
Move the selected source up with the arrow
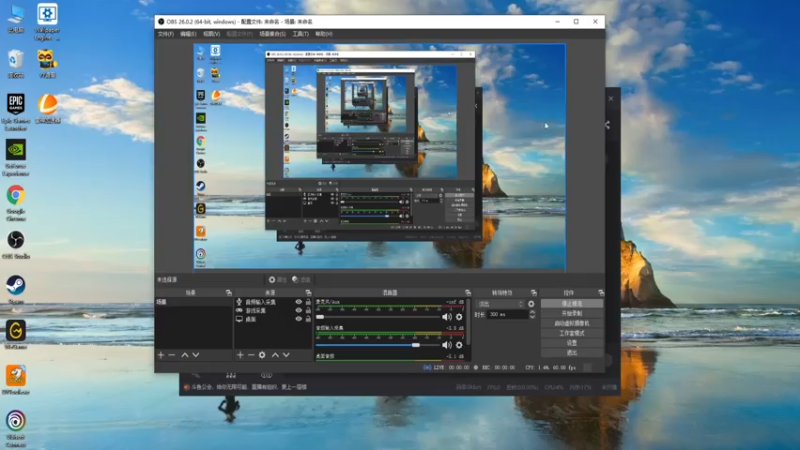click(275, 355)
